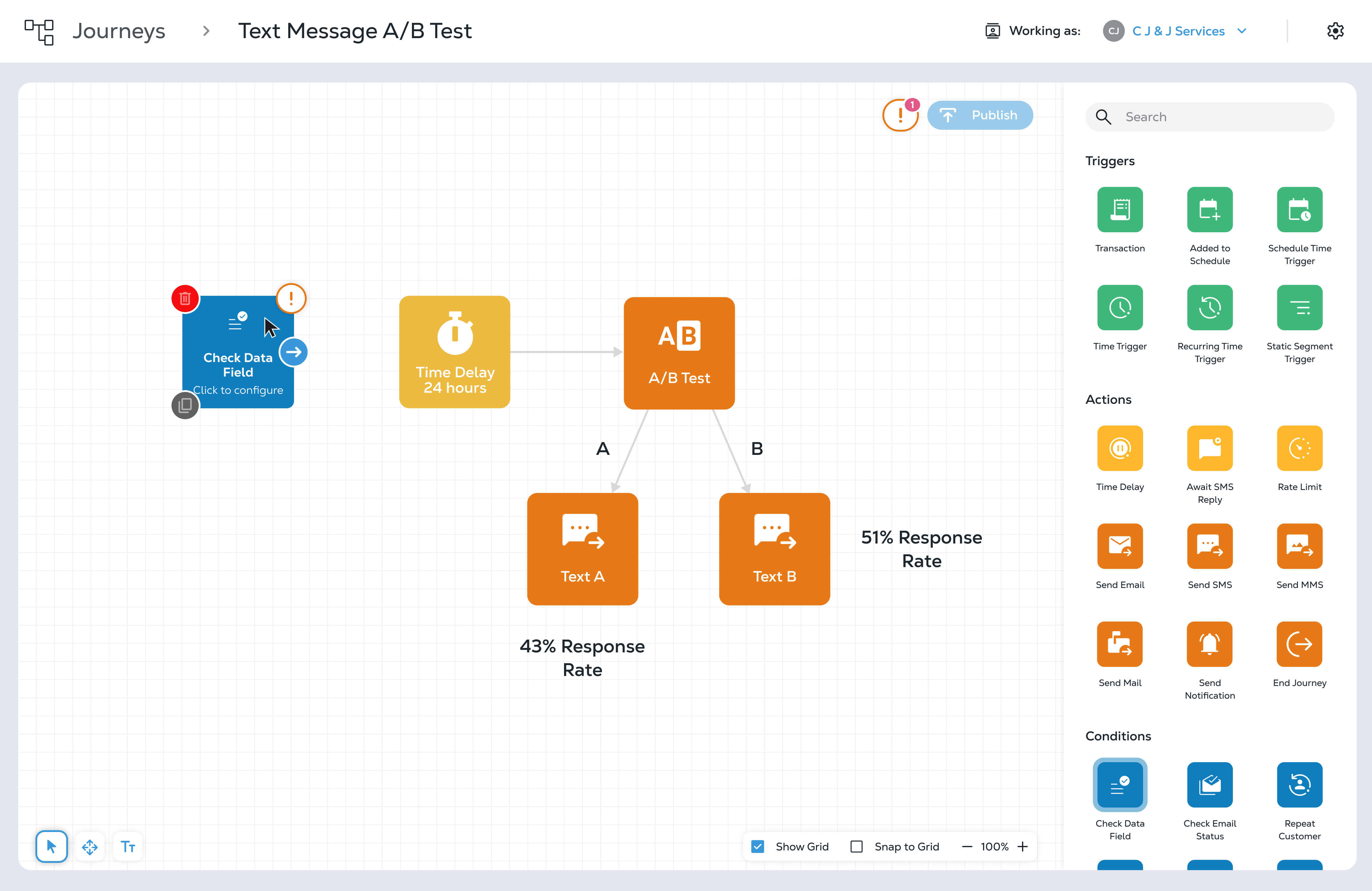The image size is (1372, 891).
Task: Click the Send SMS action icon
Action: pos(1210,546)
